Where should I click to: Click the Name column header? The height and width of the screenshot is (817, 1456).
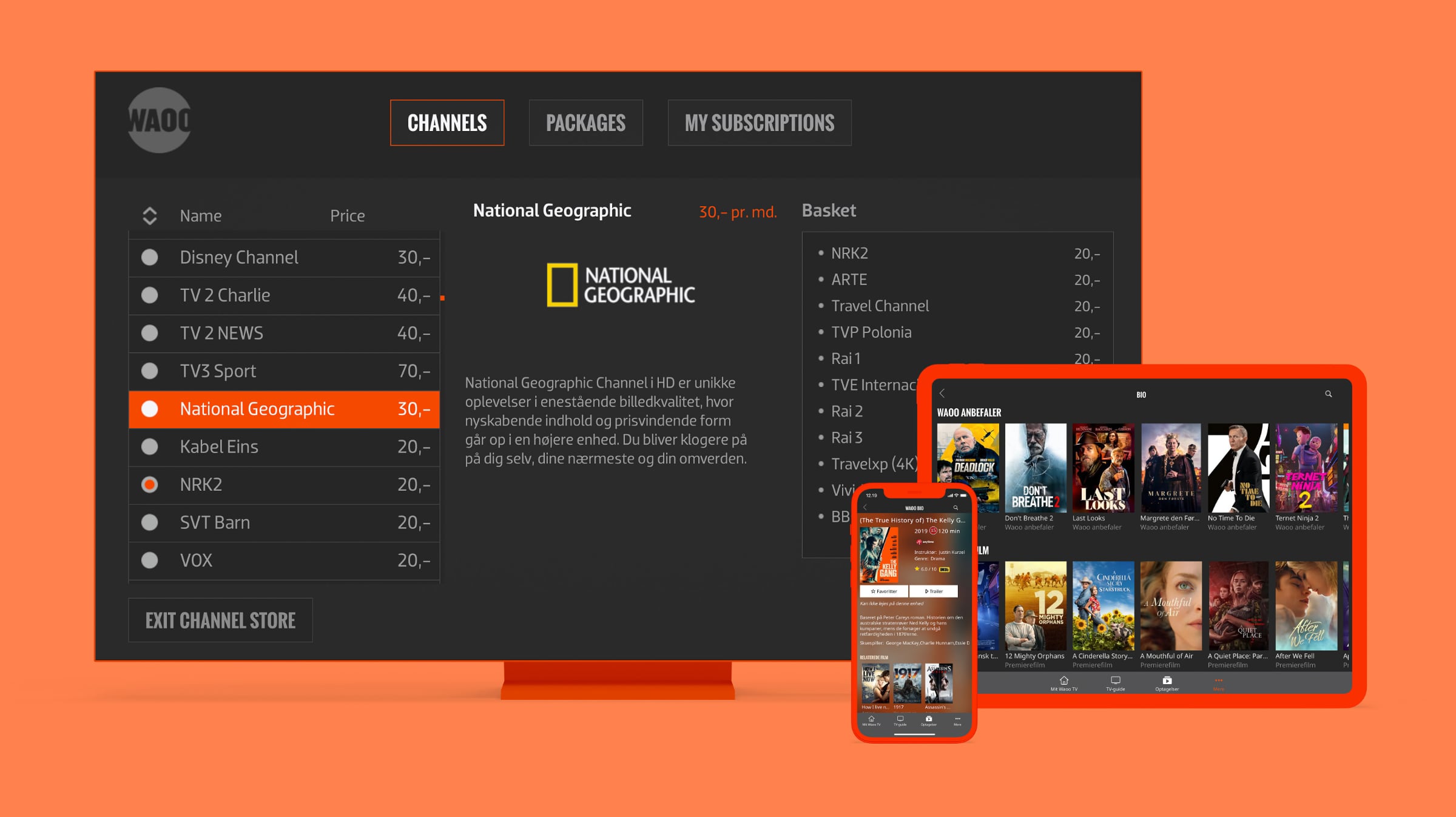click(x=201, y=216)
